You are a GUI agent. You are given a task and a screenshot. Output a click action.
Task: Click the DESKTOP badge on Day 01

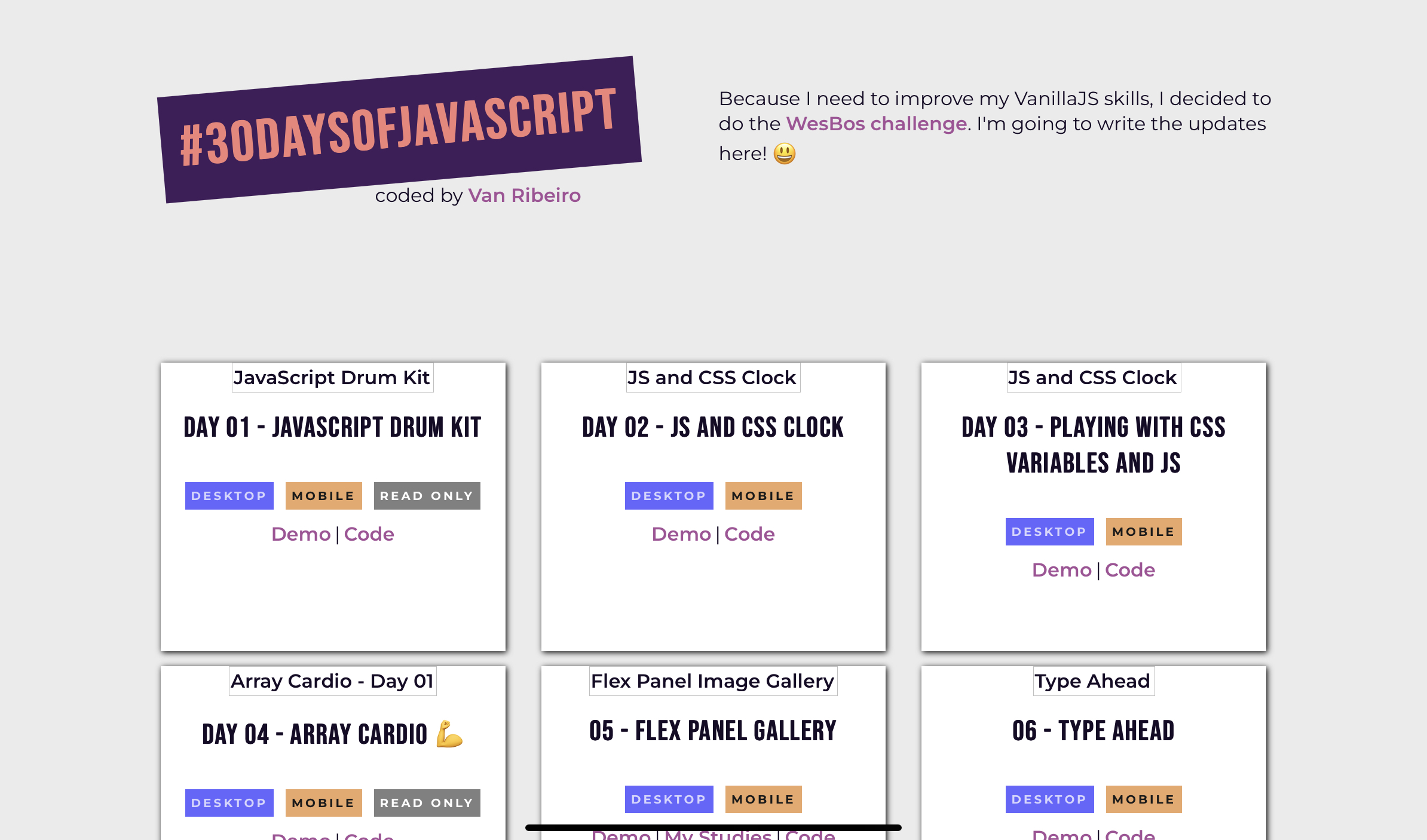click(x=229, y=494)
